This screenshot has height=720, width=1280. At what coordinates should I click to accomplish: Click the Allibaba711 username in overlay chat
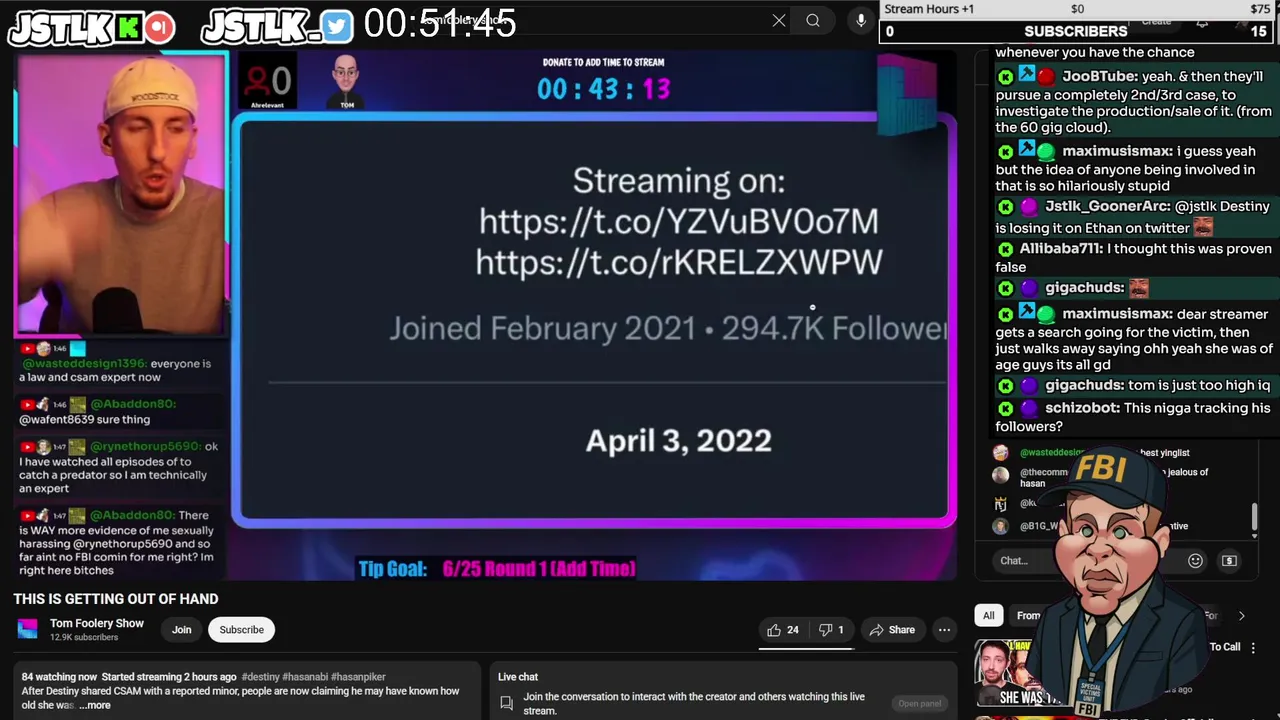1061,249
